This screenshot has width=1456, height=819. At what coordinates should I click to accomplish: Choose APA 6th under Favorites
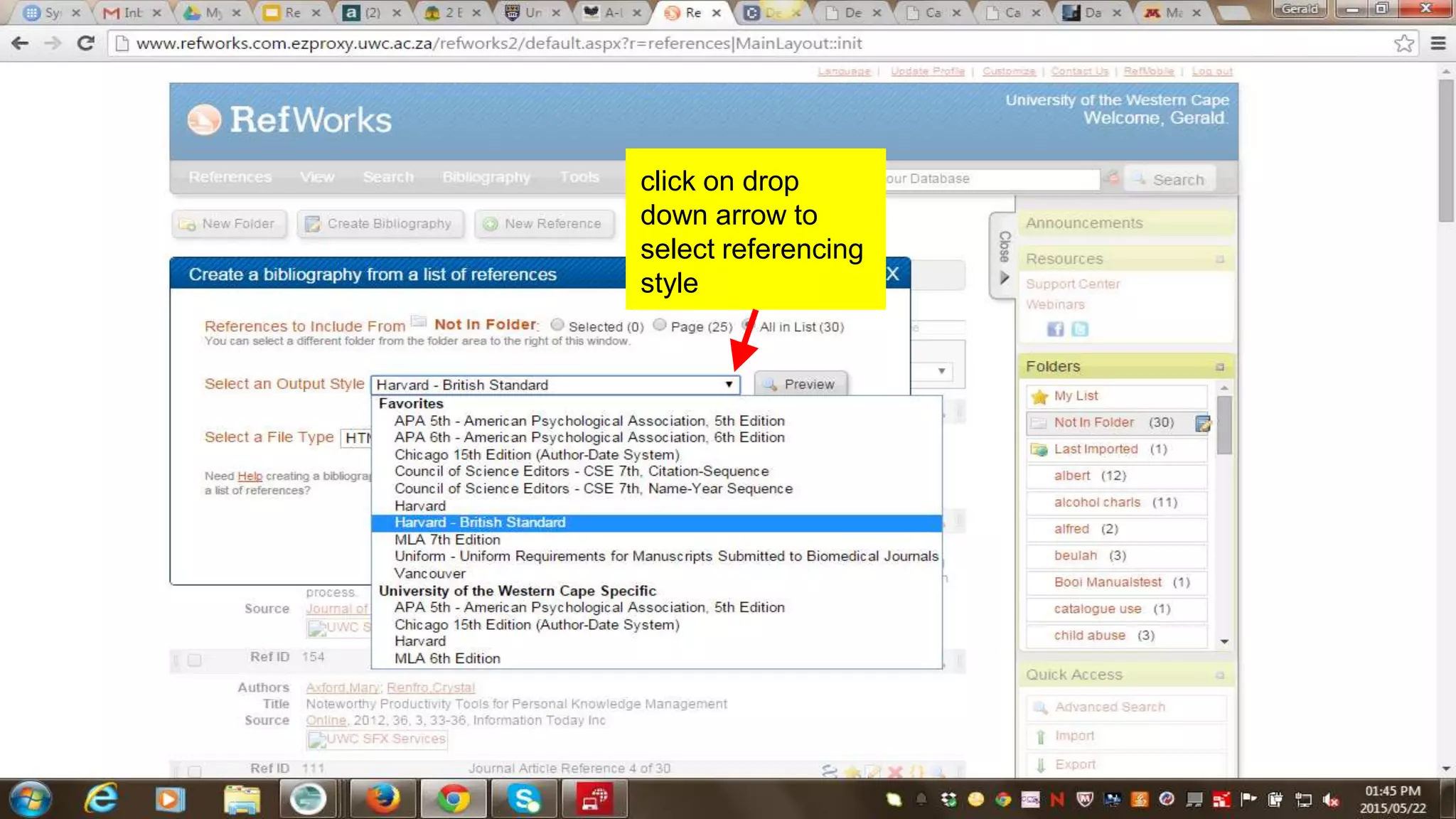pyautogui.click(x=589, y=438)
